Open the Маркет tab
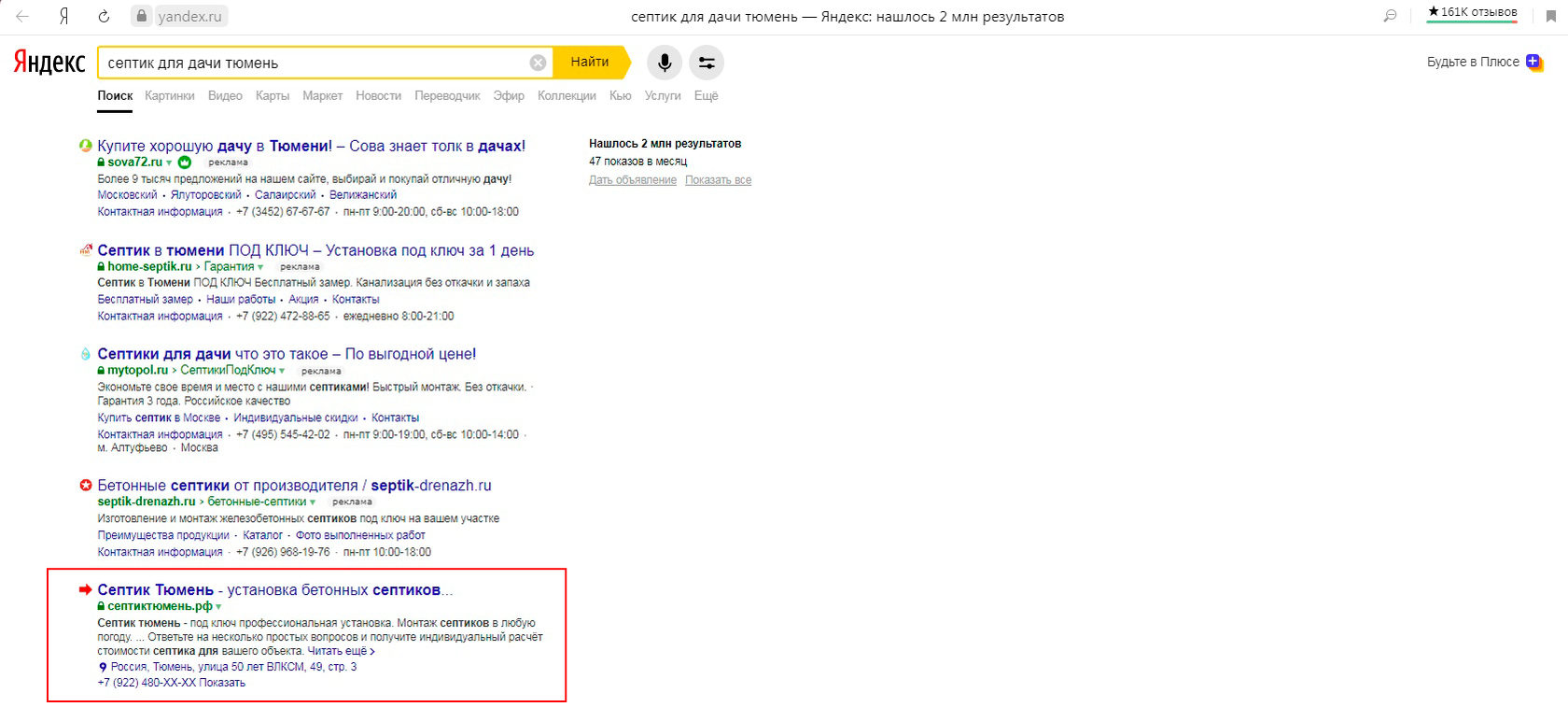1568x707 pixels. pyautogui.click(x=322, y=95)
